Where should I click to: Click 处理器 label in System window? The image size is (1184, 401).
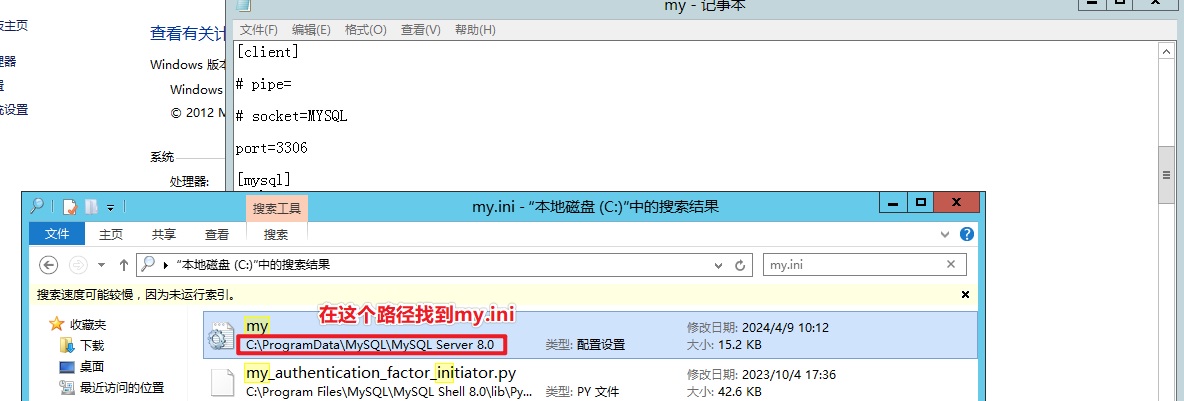(190, 181)
